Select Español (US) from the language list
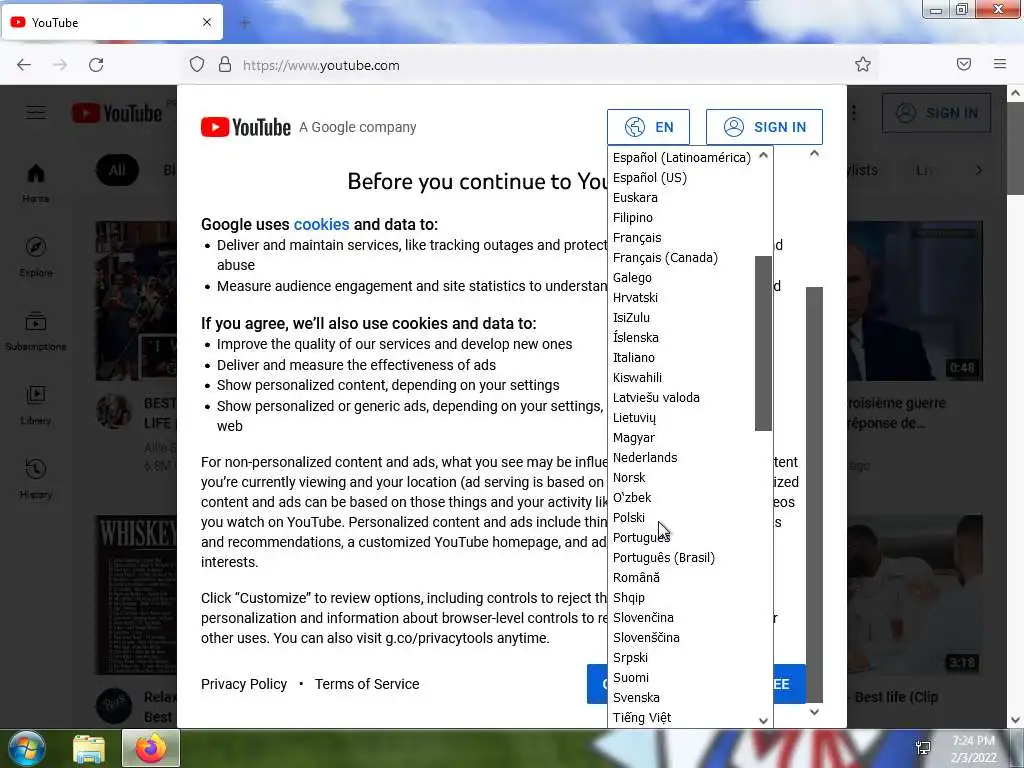1024x768 pixels. coord(681,178)
